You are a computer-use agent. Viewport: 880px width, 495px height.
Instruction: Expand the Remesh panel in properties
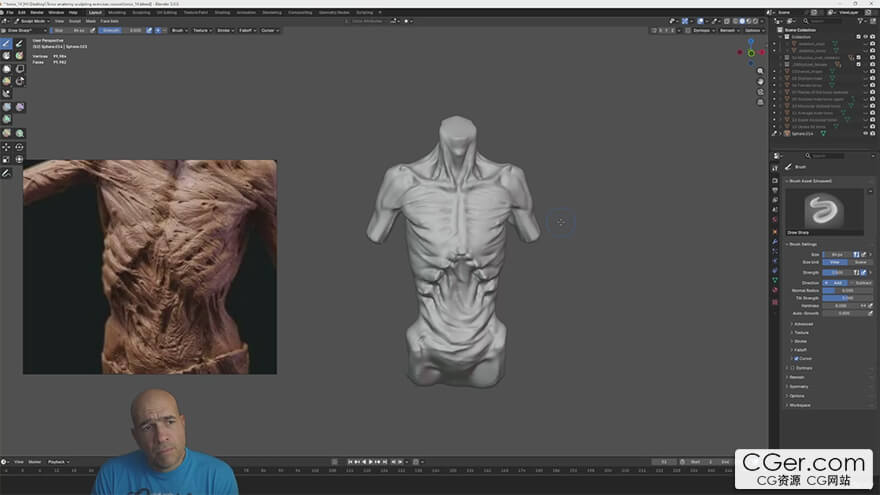pos(797,377)
